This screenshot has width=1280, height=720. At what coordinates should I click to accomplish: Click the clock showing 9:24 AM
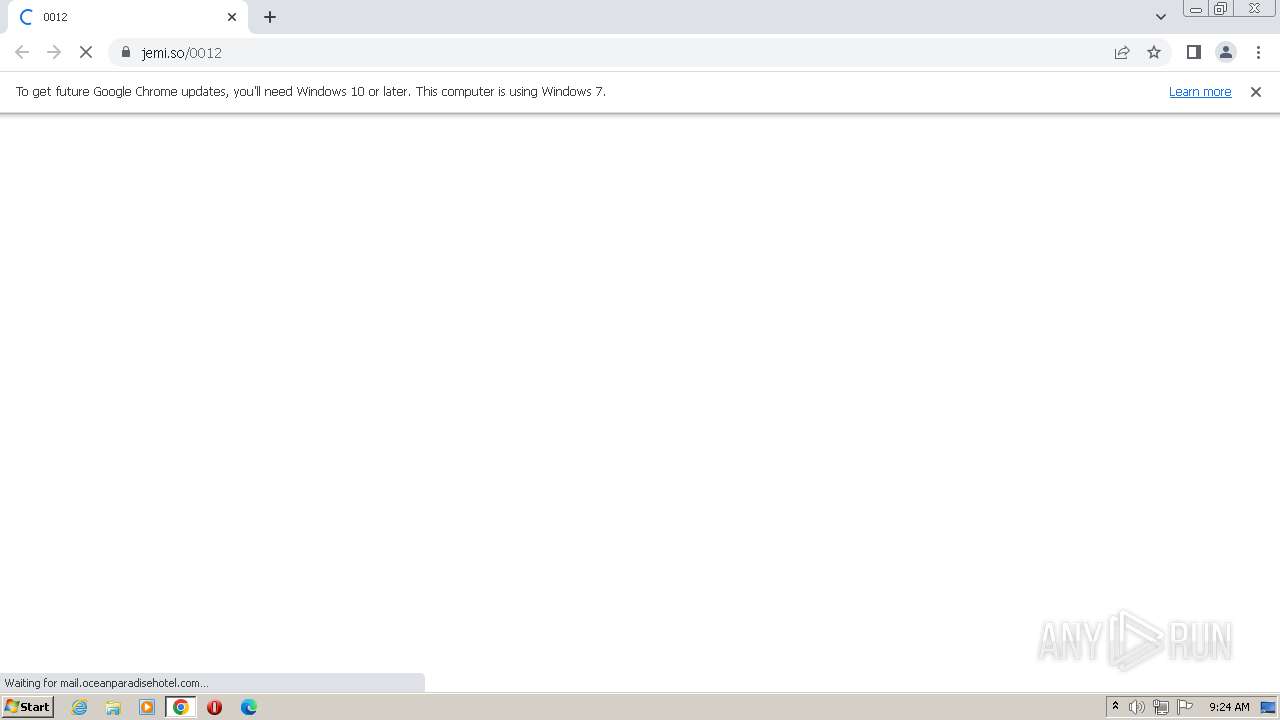point(1229,707)
